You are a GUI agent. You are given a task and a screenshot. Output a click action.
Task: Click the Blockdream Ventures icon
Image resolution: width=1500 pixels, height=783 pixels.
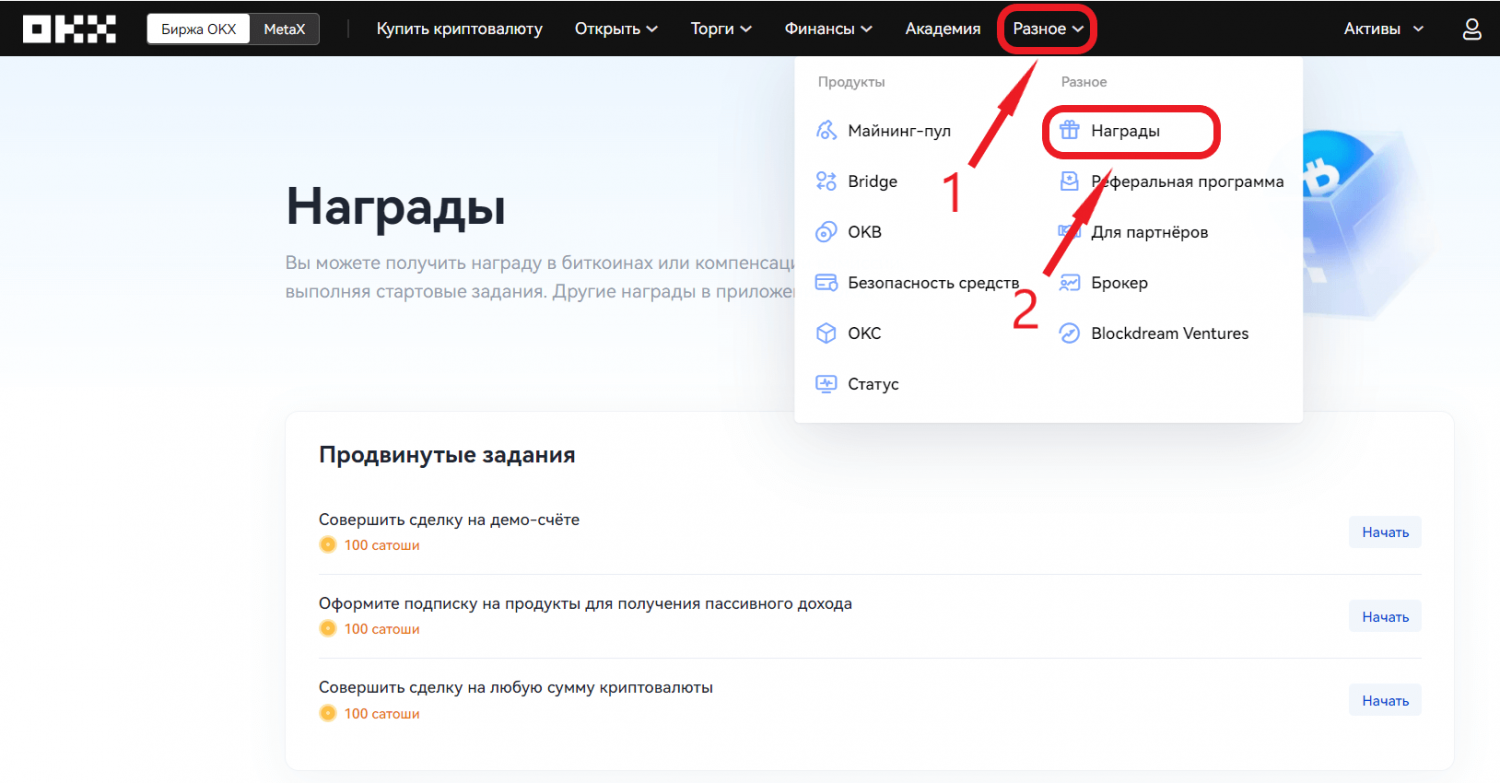pos(1070,333)
